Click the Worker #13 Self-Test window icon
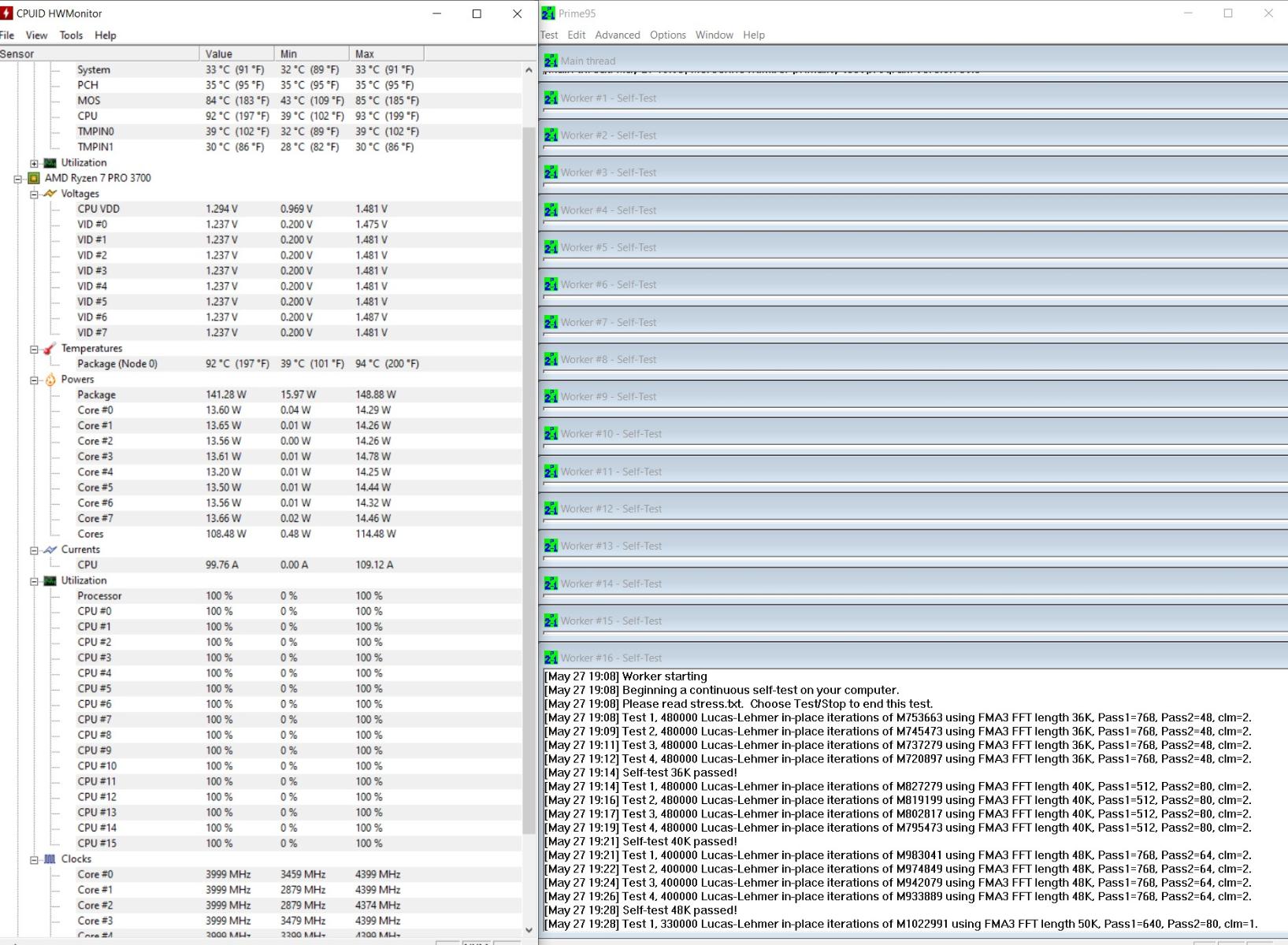 coord(551,545)
